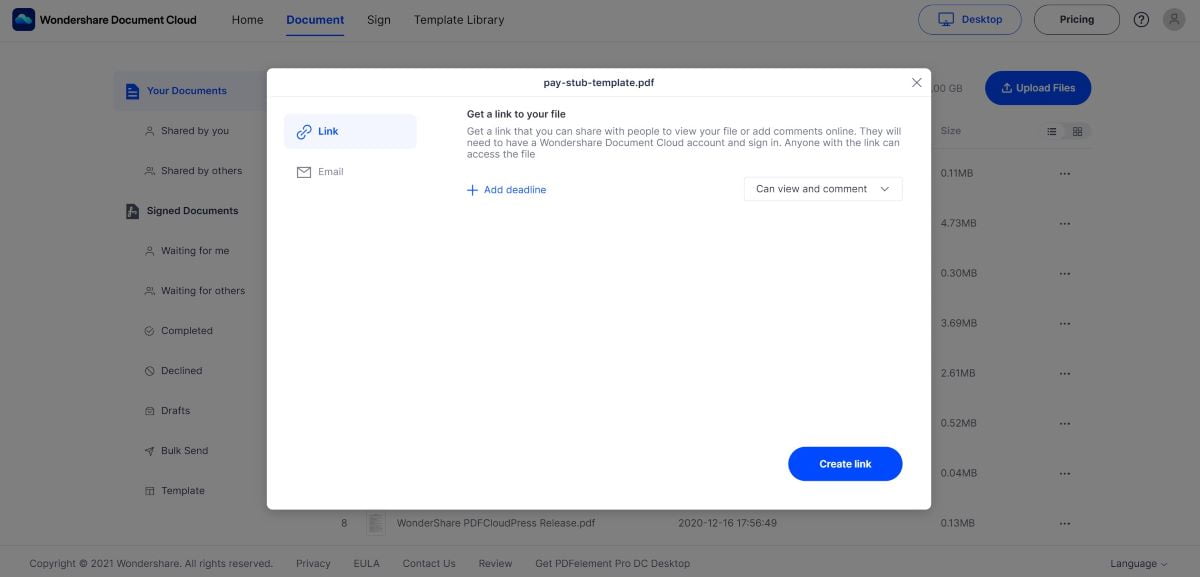Go to the Sign tab
This screenshot has width=1200, height=577.
pos(379,19)
